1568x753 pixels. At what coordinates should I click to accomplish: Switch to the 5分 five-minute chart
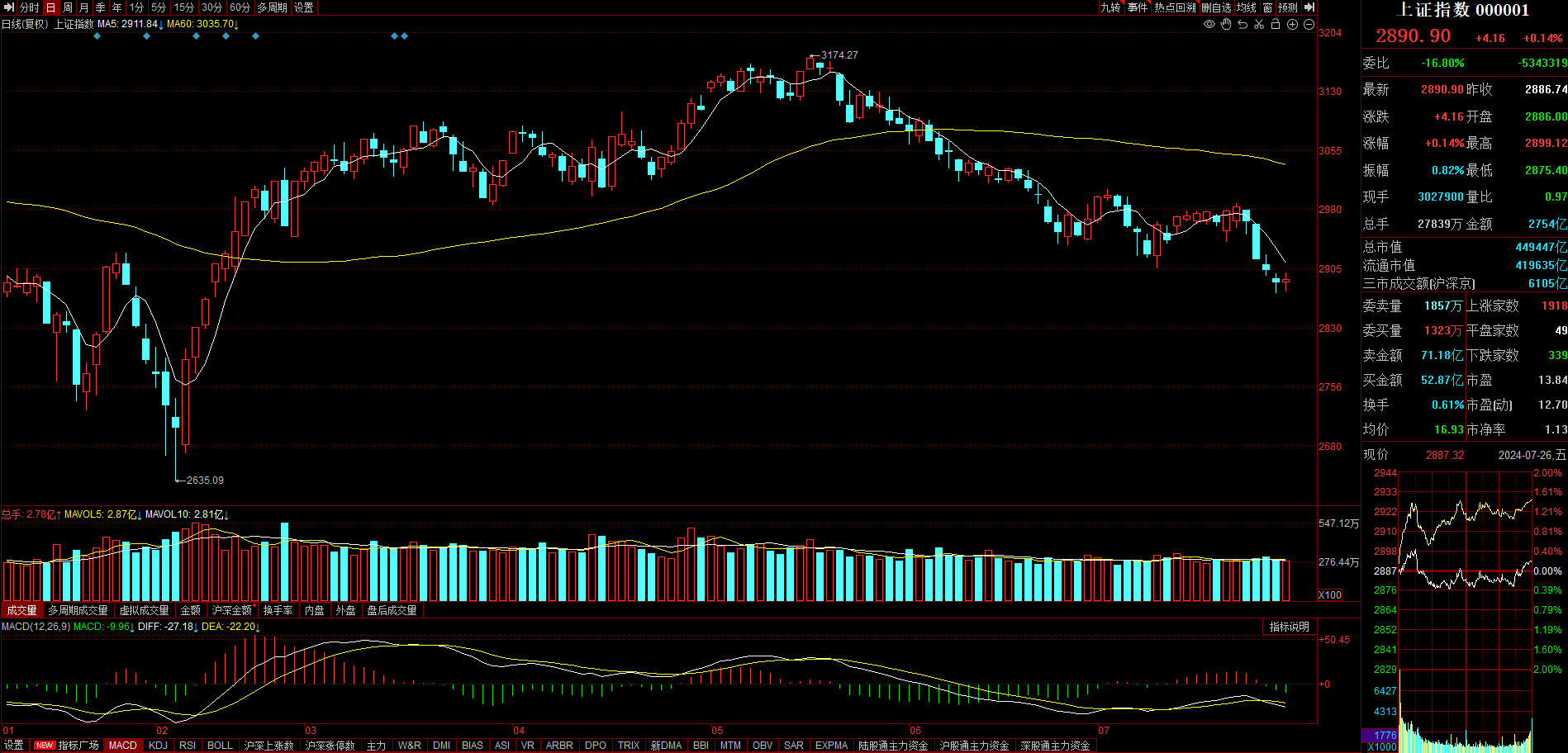pyautogui.click(x=159, y=7)
